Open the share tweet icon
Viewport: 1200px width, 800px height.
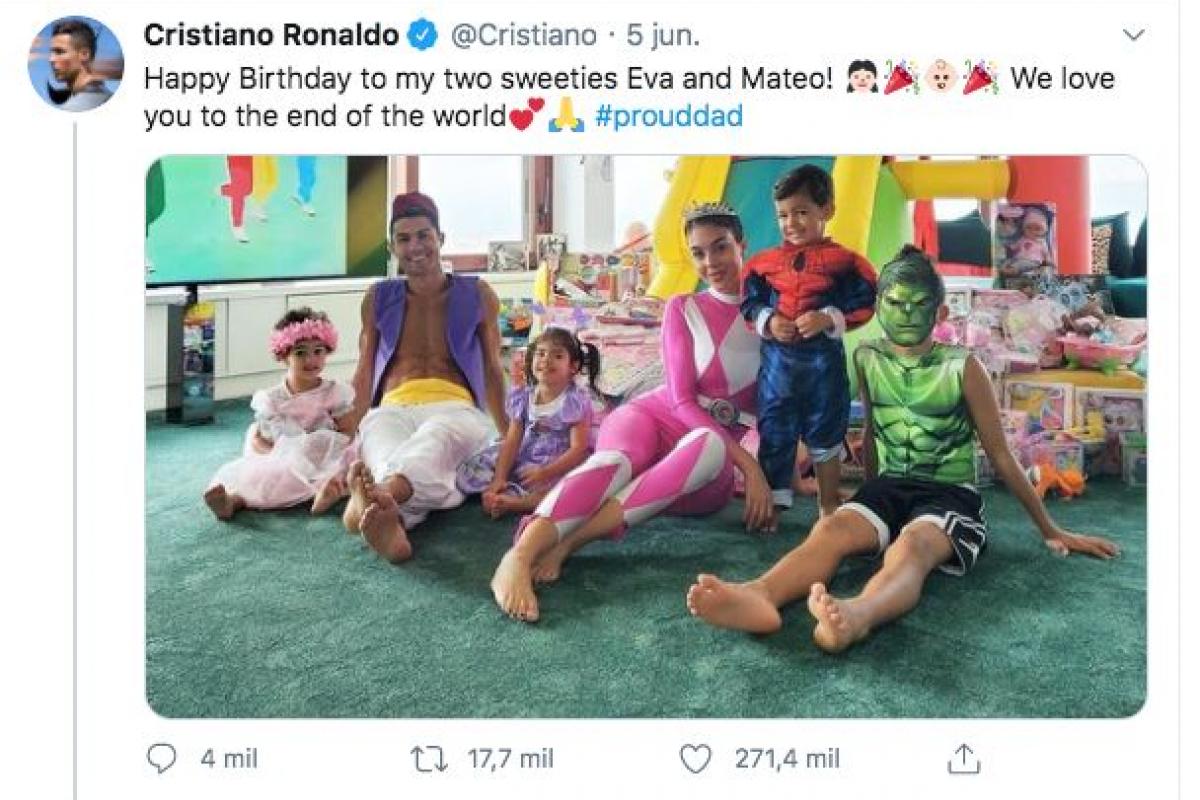963,759
